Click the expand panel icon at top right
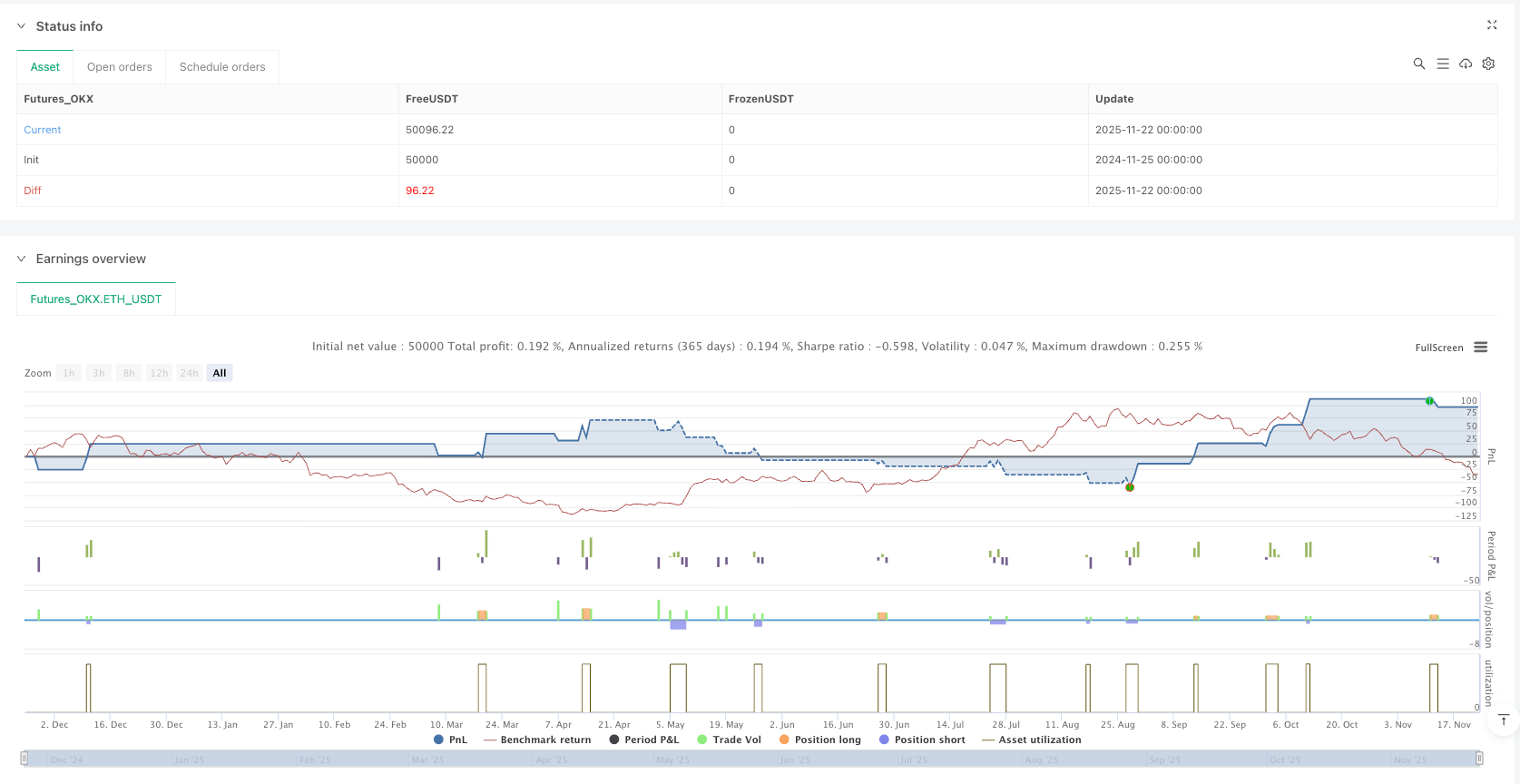The width and height of the screenshot is (1520, 784). click(1492, 25)
